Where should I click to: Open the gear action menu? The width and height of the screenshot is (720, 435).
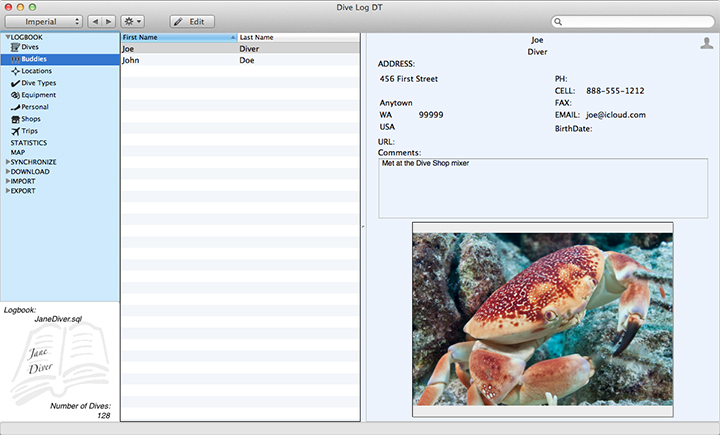point(132,21)
